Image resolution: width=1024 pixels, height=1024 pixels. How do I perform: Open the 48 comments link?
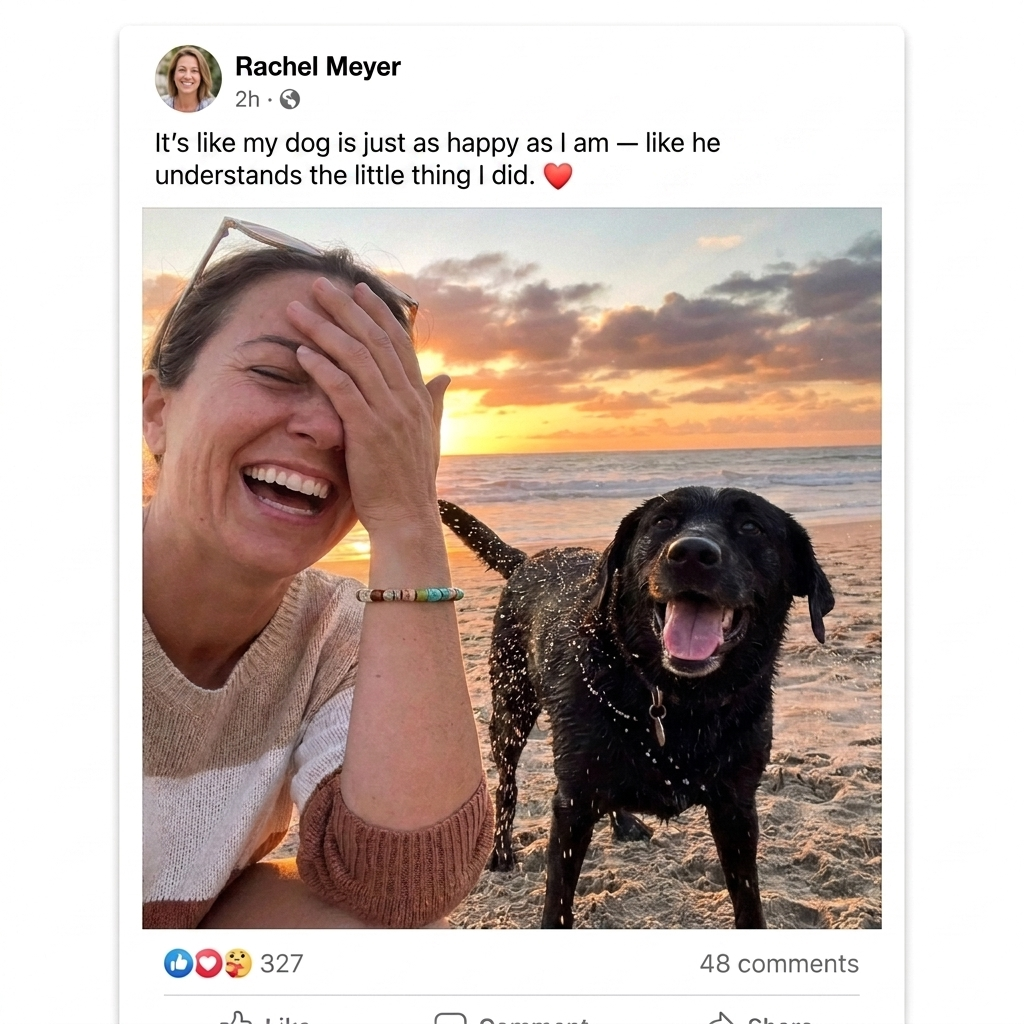(x=779, y=963)
